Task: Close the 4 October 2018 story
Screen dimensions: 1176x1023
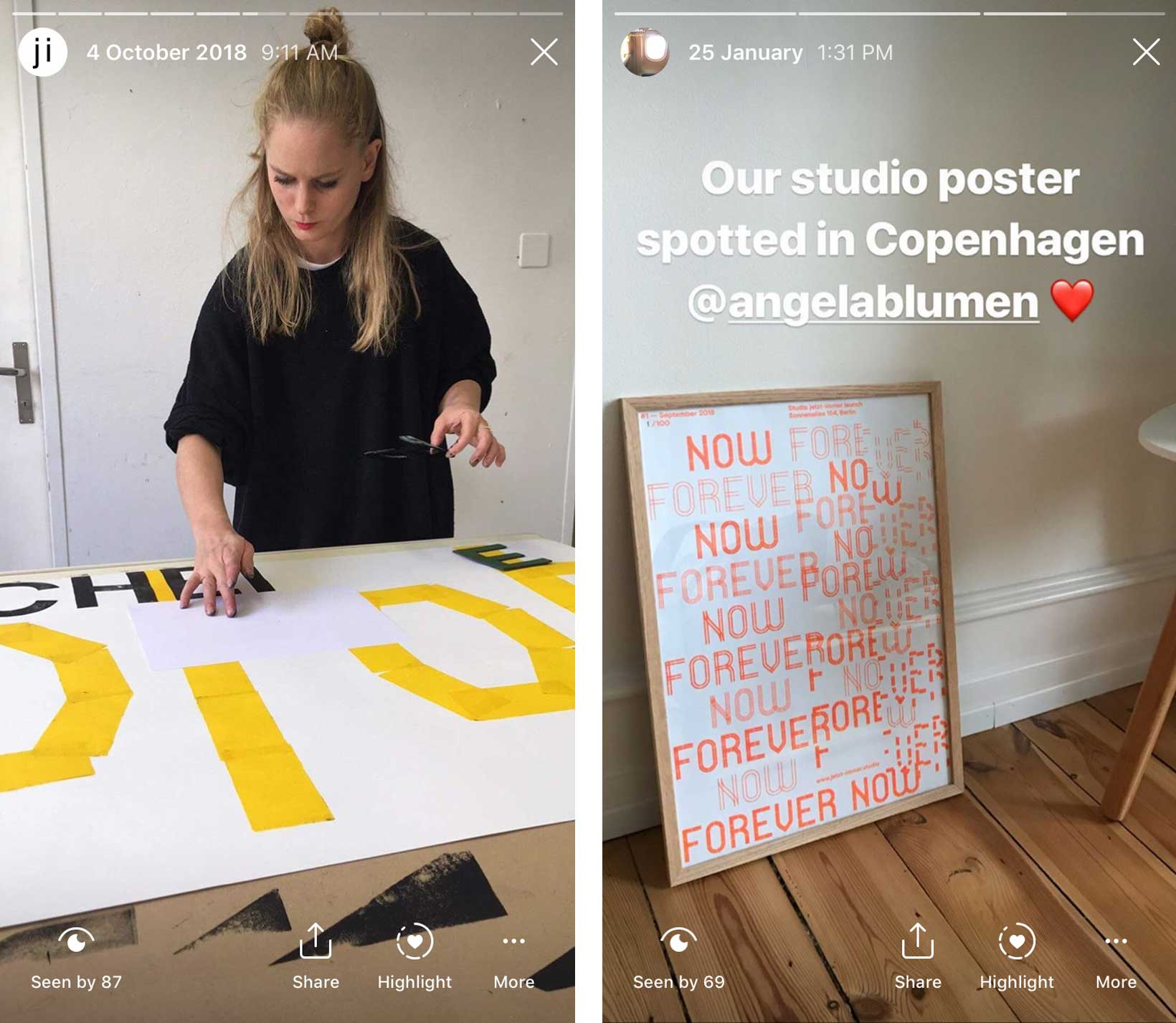Action: pyautogui.click(x=544, y=52)
